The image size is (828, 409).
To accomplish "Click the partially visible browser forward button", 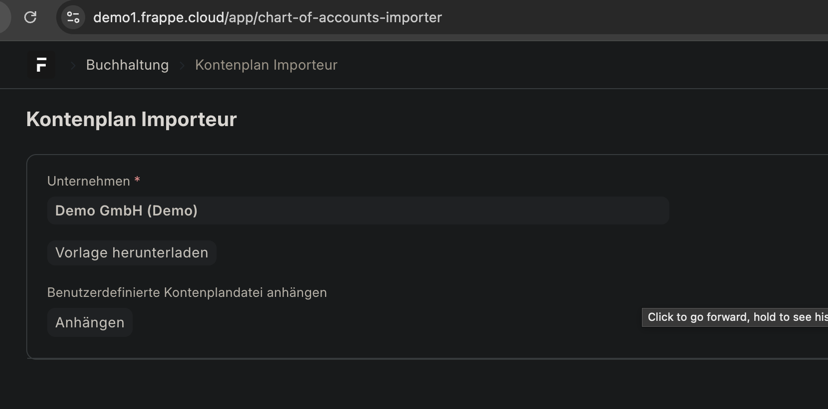I will coord(3,17).
